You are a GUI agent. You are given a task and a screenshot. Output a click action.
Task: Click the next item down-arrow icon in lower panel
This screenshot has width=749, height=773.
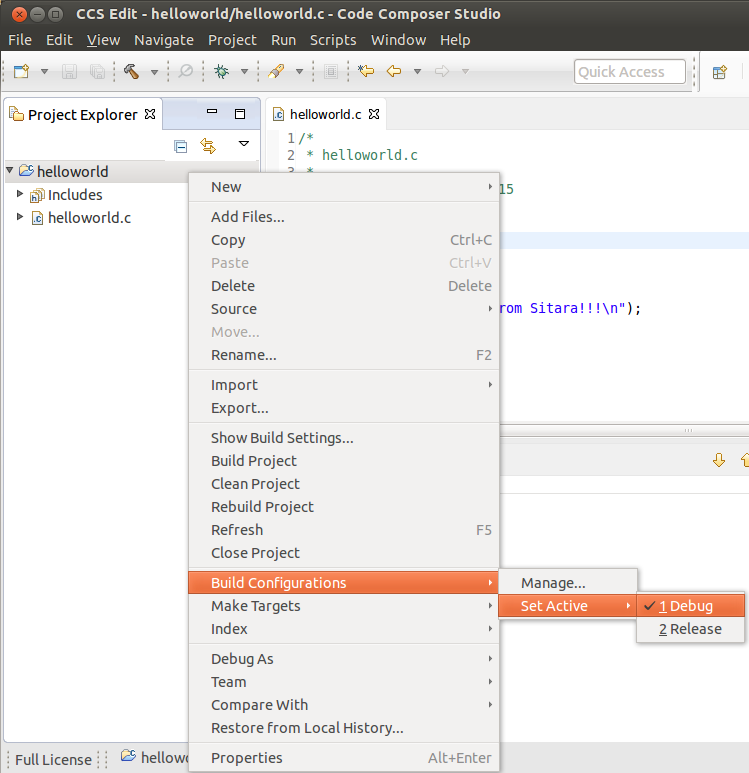[719, 460]
